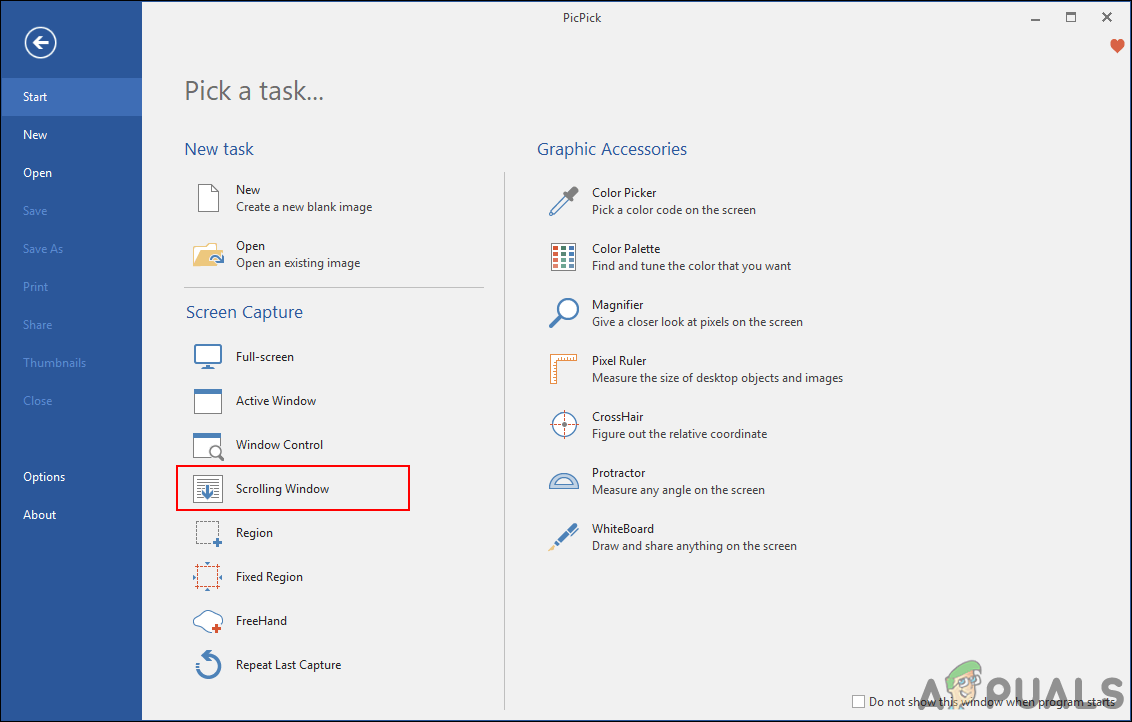Go to the Start sidebar tab
Image resolution: width=1132 pixels, height=722 pixels.
[x=35, y=97]
